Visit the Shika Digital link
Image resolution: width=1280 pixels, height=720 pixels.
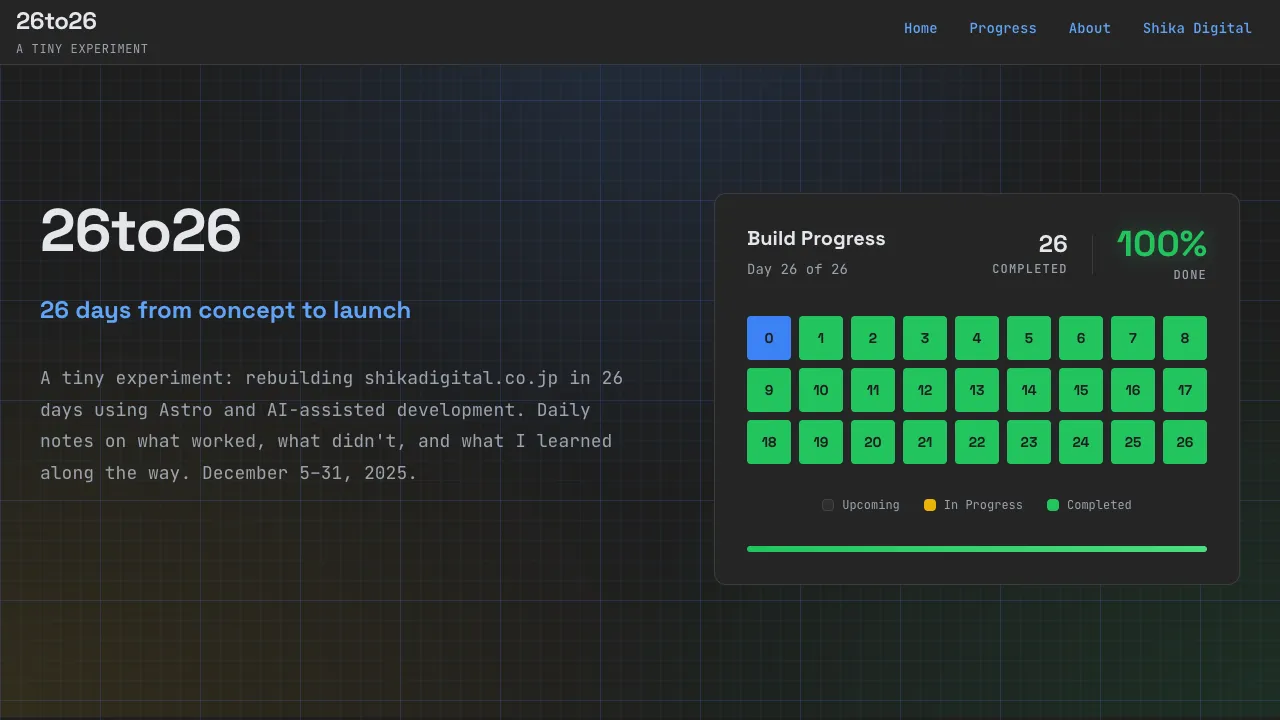click(1197, 28)
